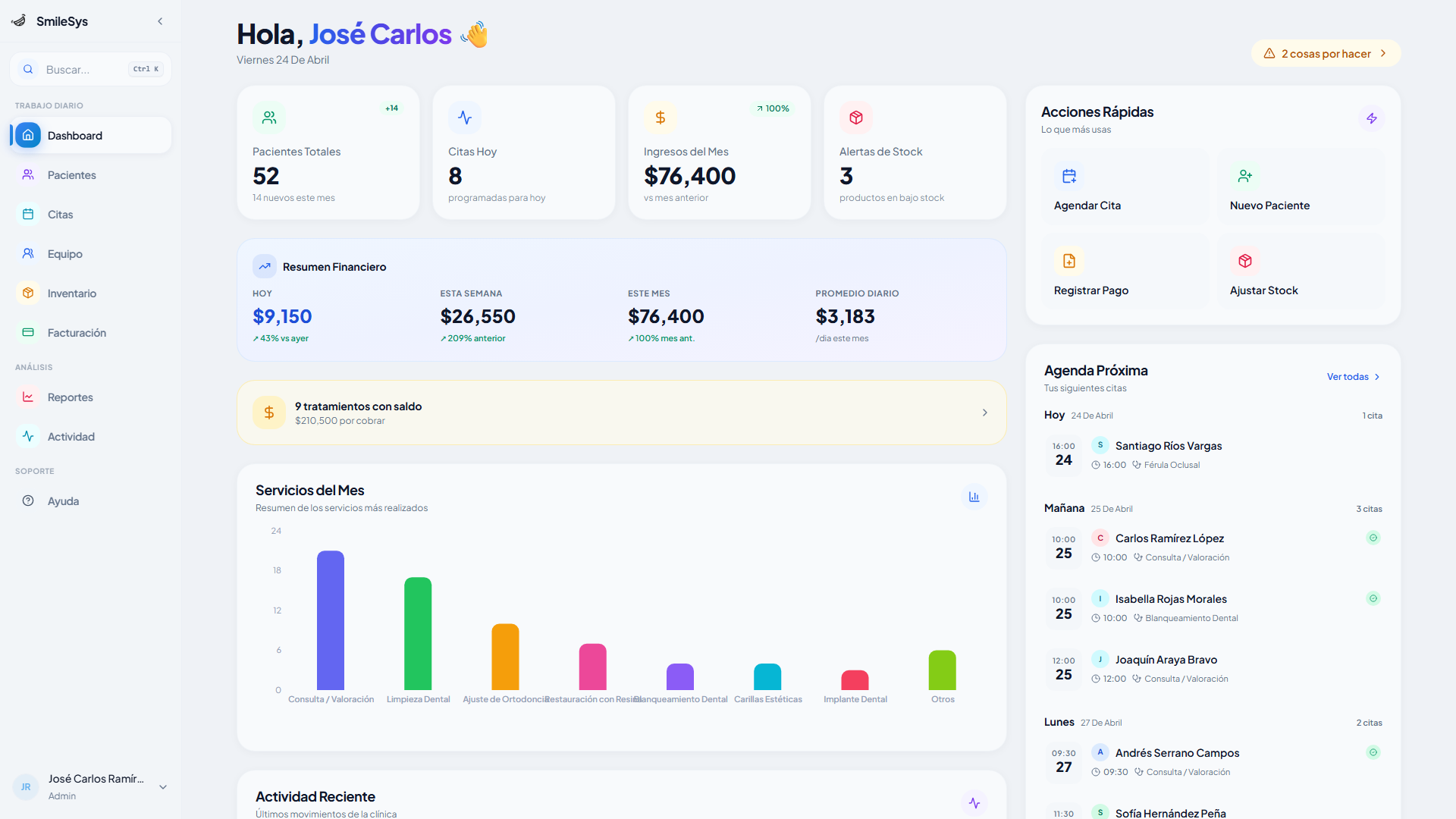Click the lightning bolt icon in Acciones Rápidas
Image resolution: width=1456 pixels, height=819 pixels.
tap(1372, 118)
